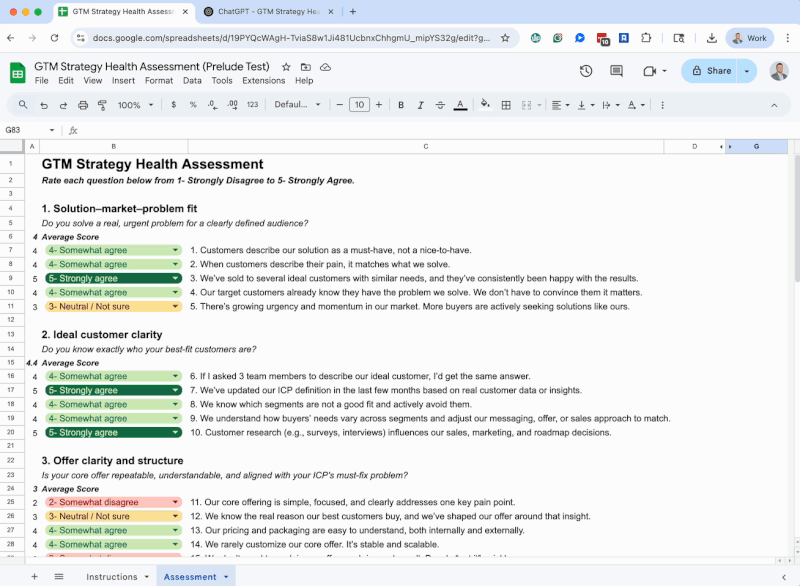Open the borders tool
This screenshot has height=586, width=800.
506,105
